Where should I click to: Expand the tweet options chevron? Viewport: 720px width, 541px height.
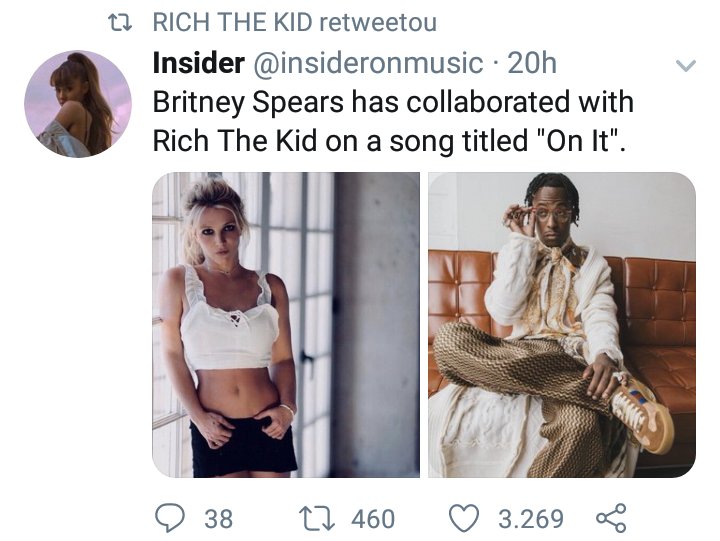pyautogui.click(x=686, y=67)
